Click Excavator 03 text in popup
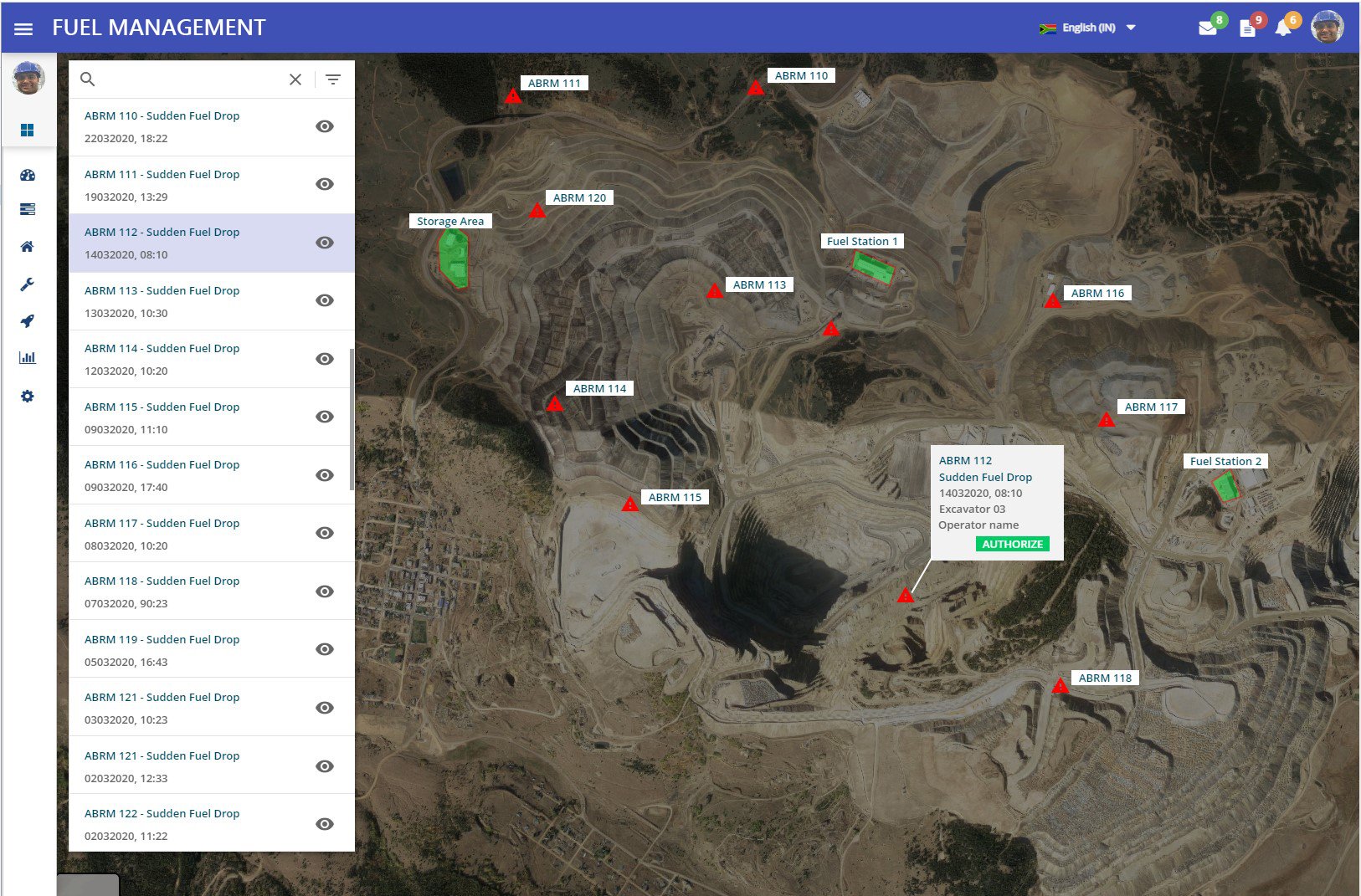Image resolution: width=1361 pixels, height=896 pixels. point(972,509)
